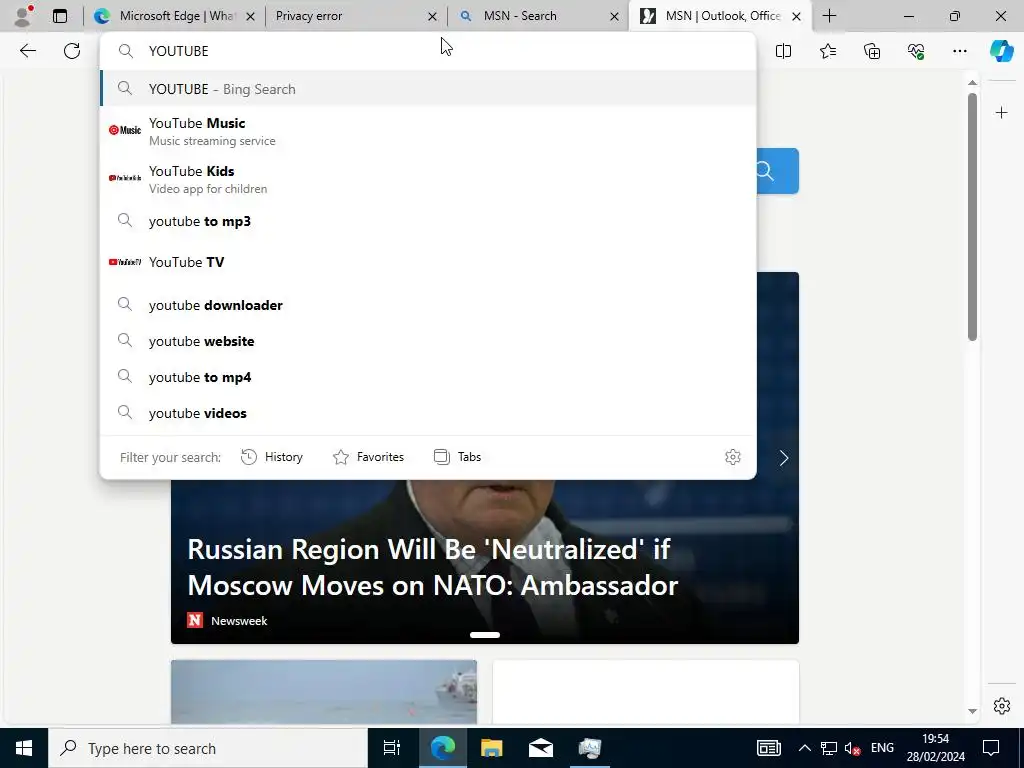Close the MSN - Search tab

point(615,16)
